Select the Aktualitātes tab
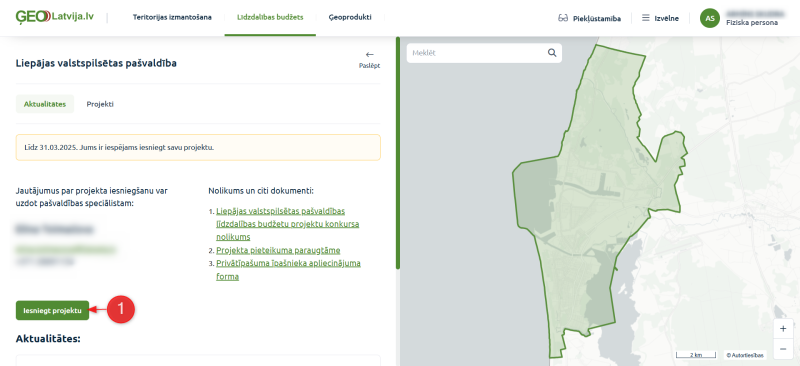 click(45, 104)
